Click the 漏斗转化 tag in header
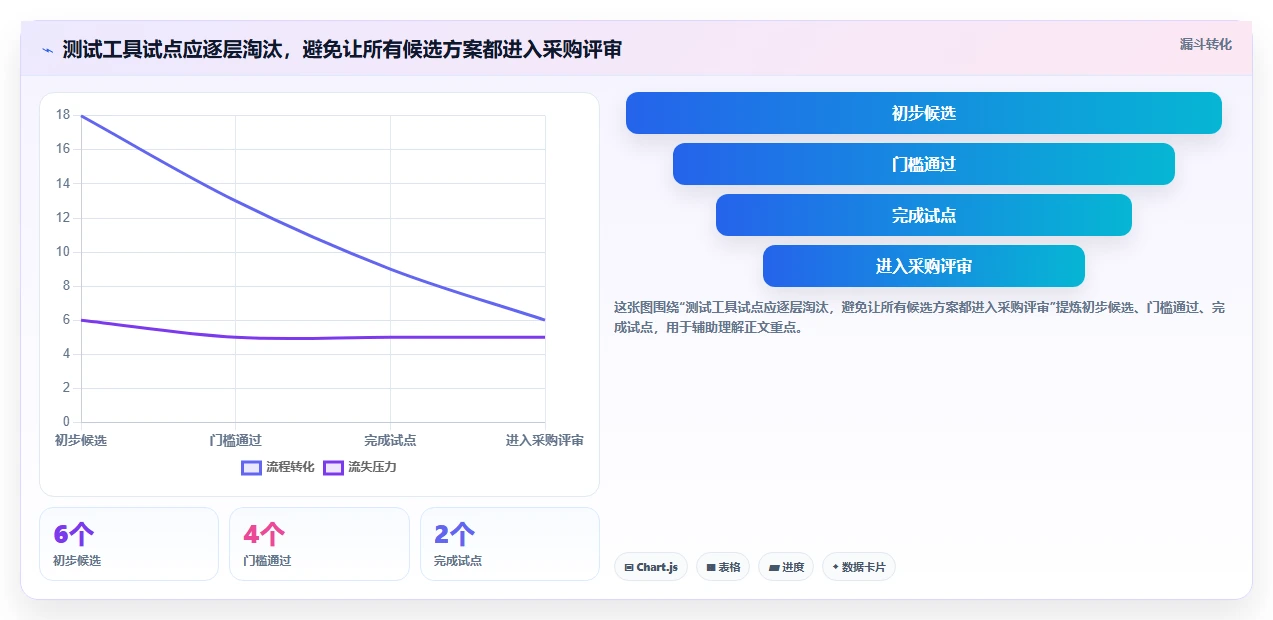This screenshot has width=1273, height=620. coord(1205,45)
